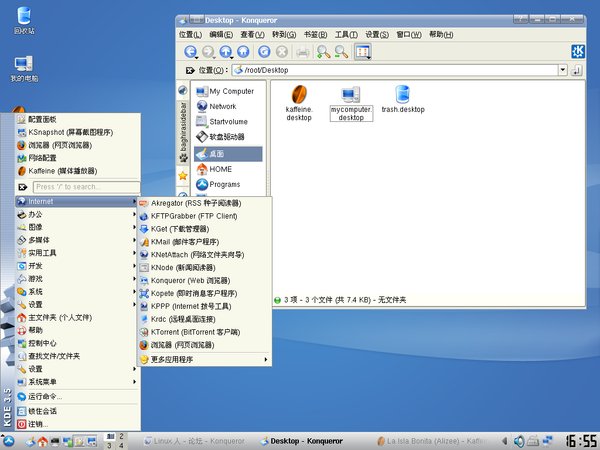This screenshot has height=450, width=600.
Task: Click the zoom in magnifier icon
Action: pos(323,52)
